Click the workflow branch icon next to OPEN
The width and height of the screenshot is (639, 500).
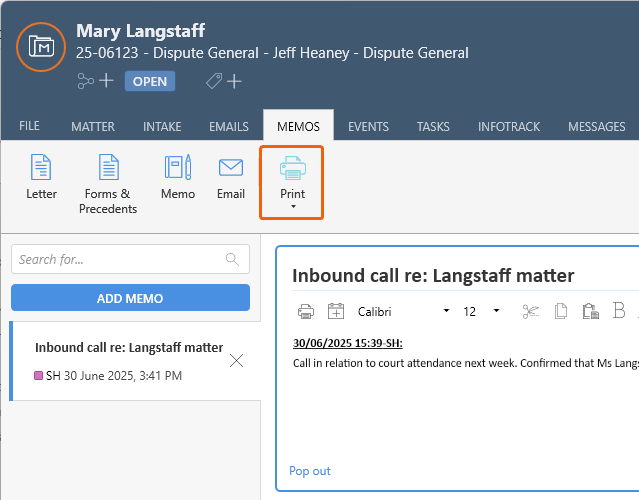point(85,81)
